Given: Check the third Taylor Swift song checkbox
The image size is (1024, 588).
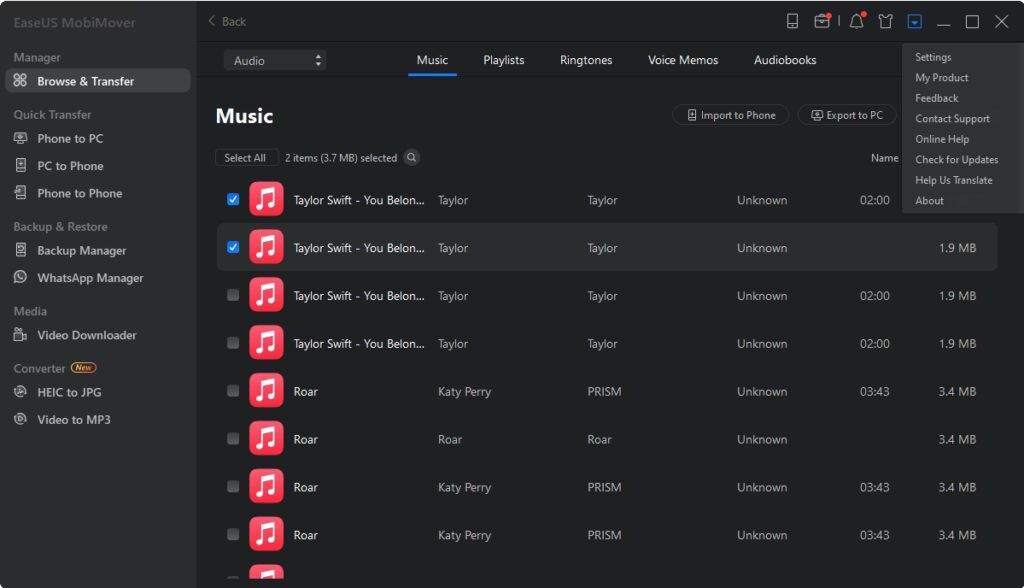Looking at the screenshot, I should click(x=233, y=296).
